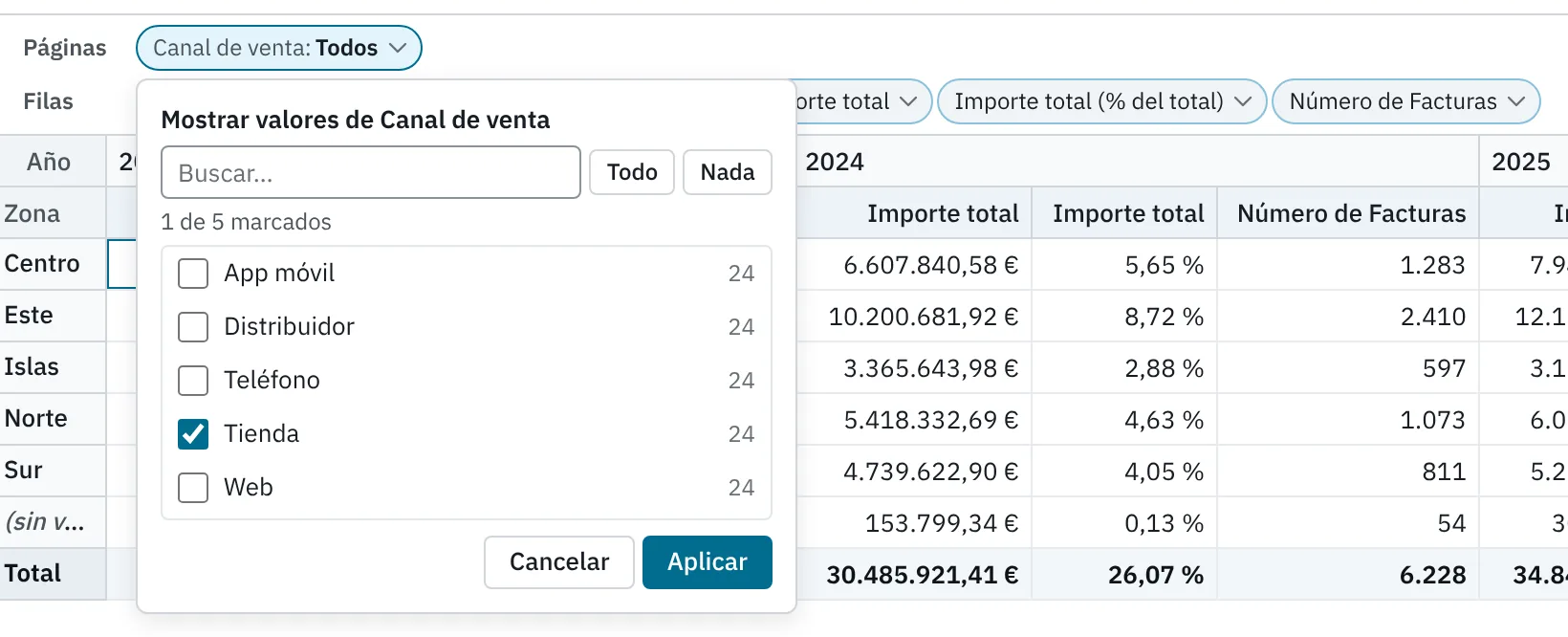
Task: Click the 26,07 % total cell
Action: 1124,575
